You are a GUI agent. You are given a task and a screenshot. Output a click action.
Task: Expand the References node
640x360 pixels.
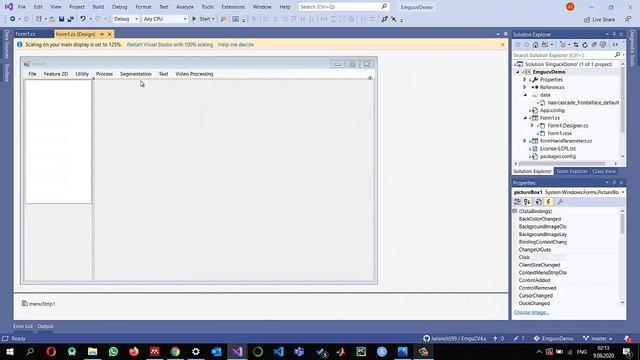(x=525, y=87)
